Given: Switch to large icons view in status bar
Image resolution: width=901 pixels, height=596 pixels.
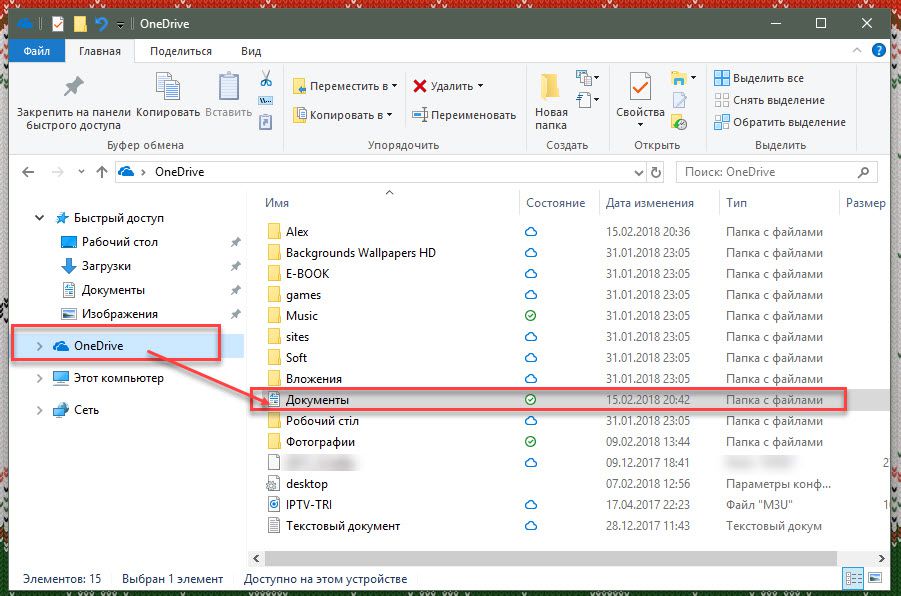Looking at the screenshot, I should 875,579.
